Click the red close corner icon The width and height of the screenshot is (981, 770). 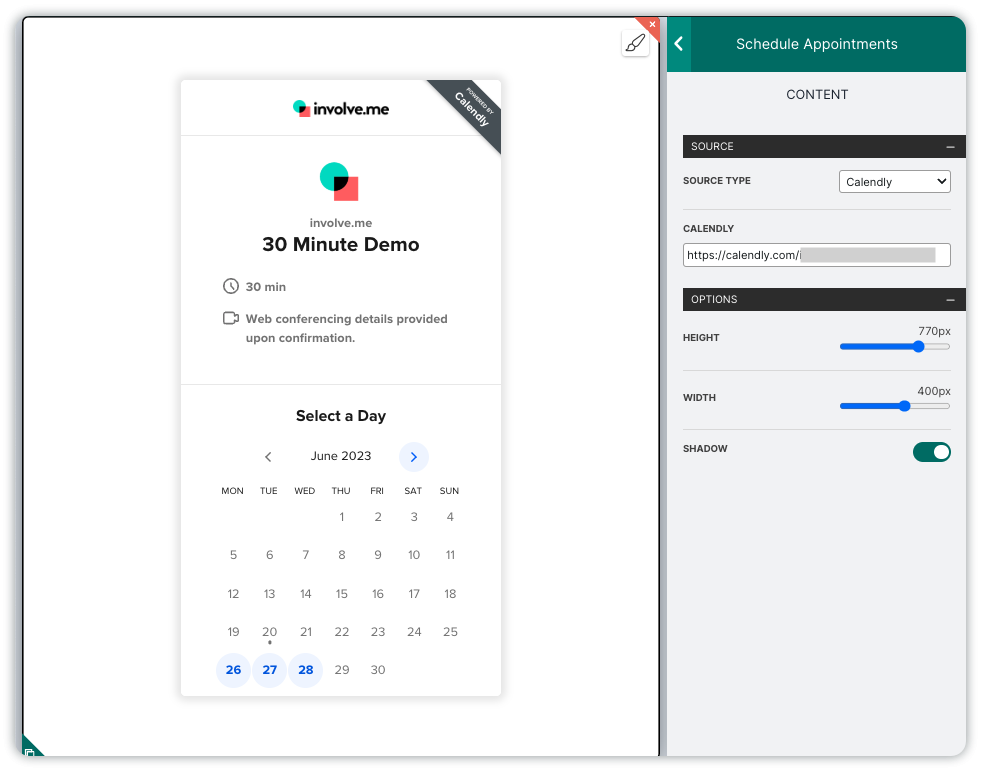(x=652, y=24)
